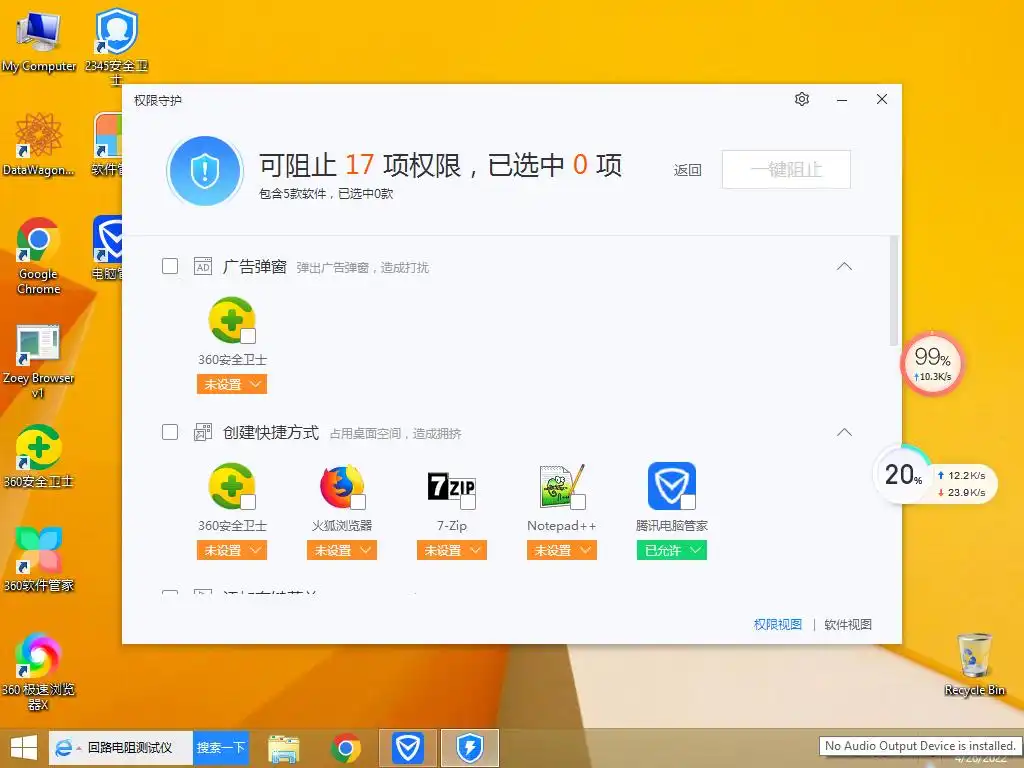This screenshot has width=1024, height=768.
Task: Tick checkbox on 腾讯电脑管家 icon
Action: pyautogui.click(x=688, y=502)
